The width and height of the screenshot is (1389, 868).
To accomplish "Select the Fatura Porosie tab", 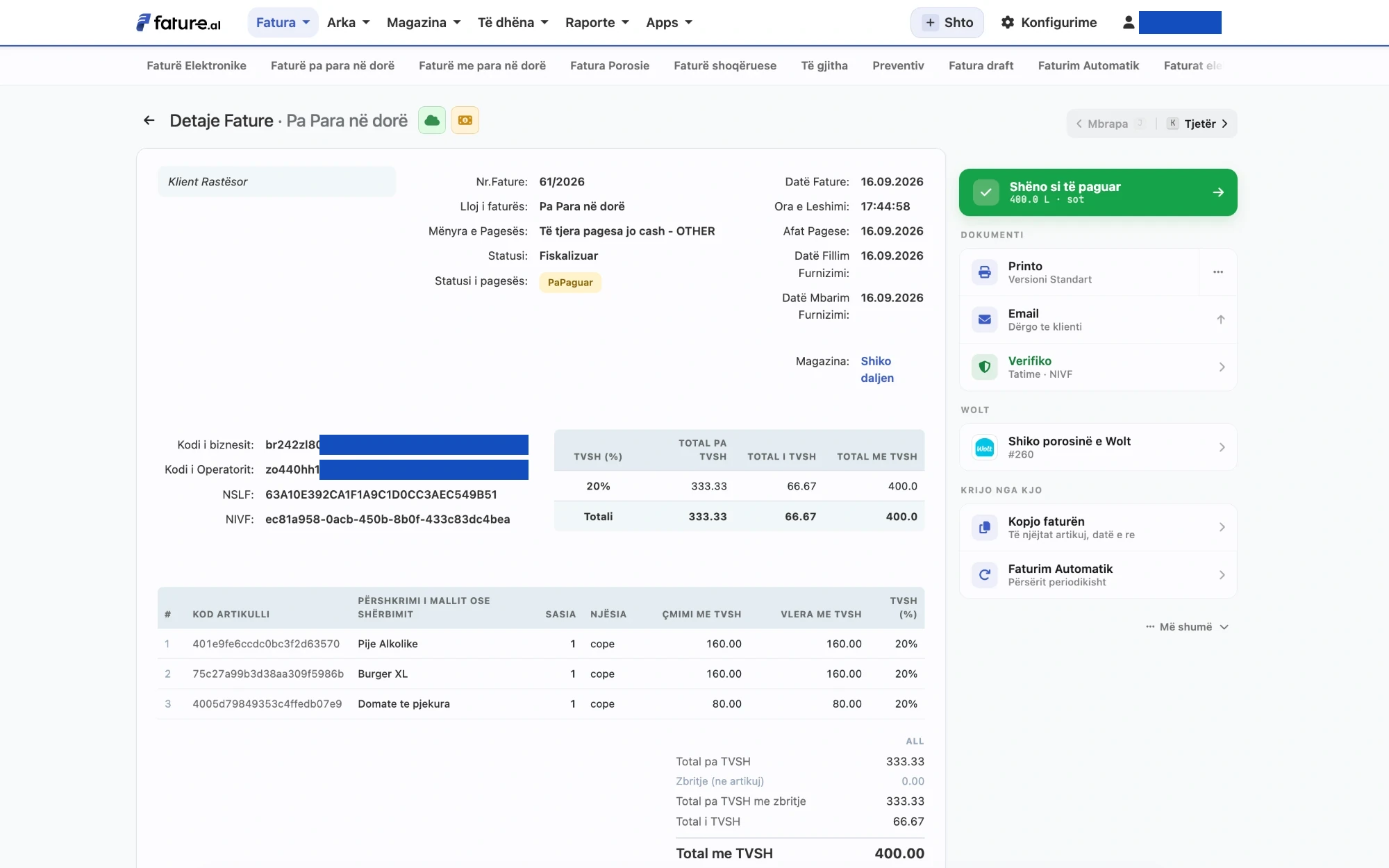I will (610, 65).
